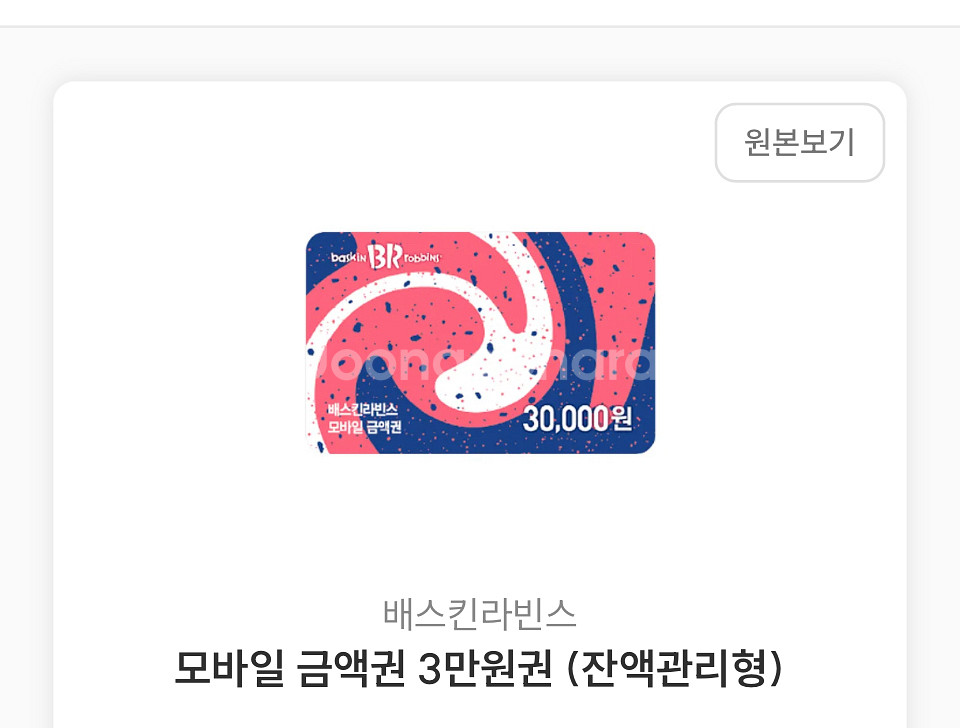
Task: Open the 원본보기 original view button
Action: point(800,143)
